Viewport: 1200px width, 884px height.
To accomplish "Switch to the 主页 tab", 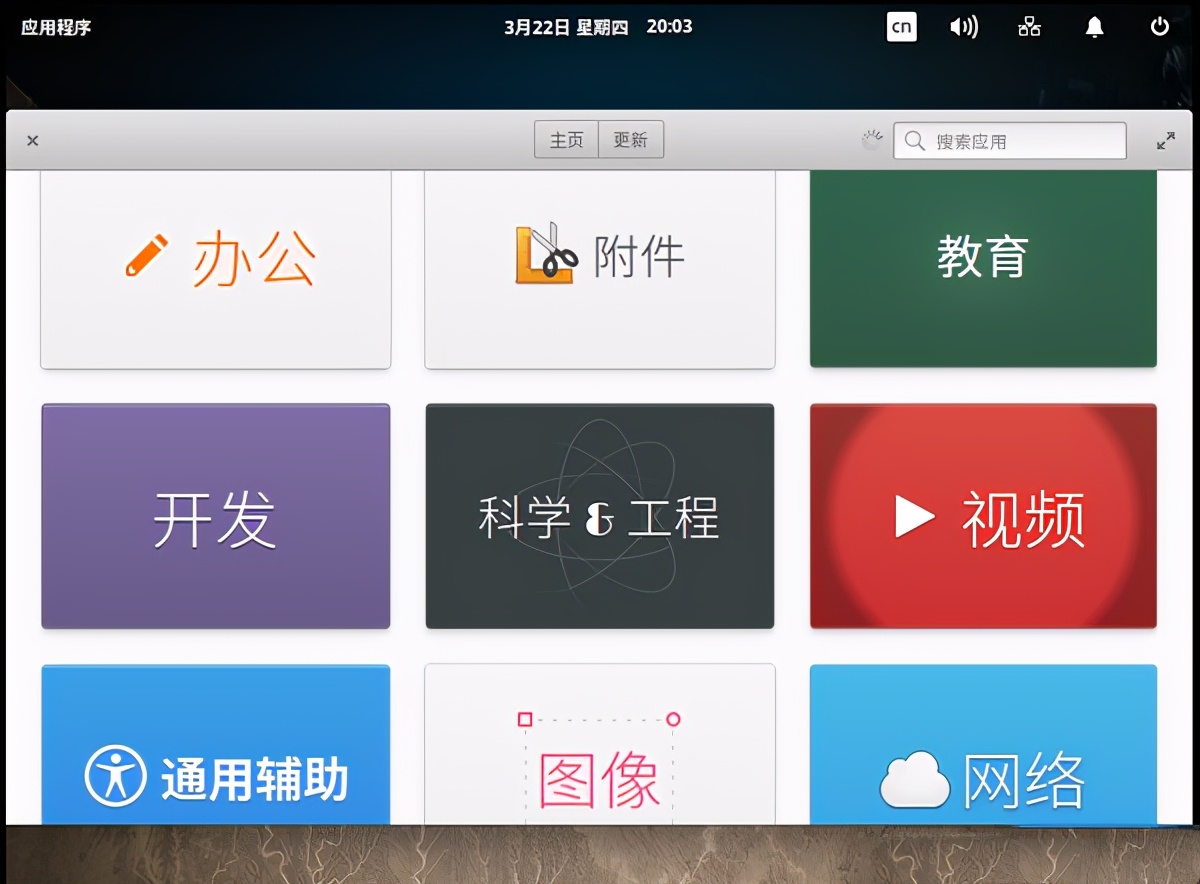I will (566, 140).
